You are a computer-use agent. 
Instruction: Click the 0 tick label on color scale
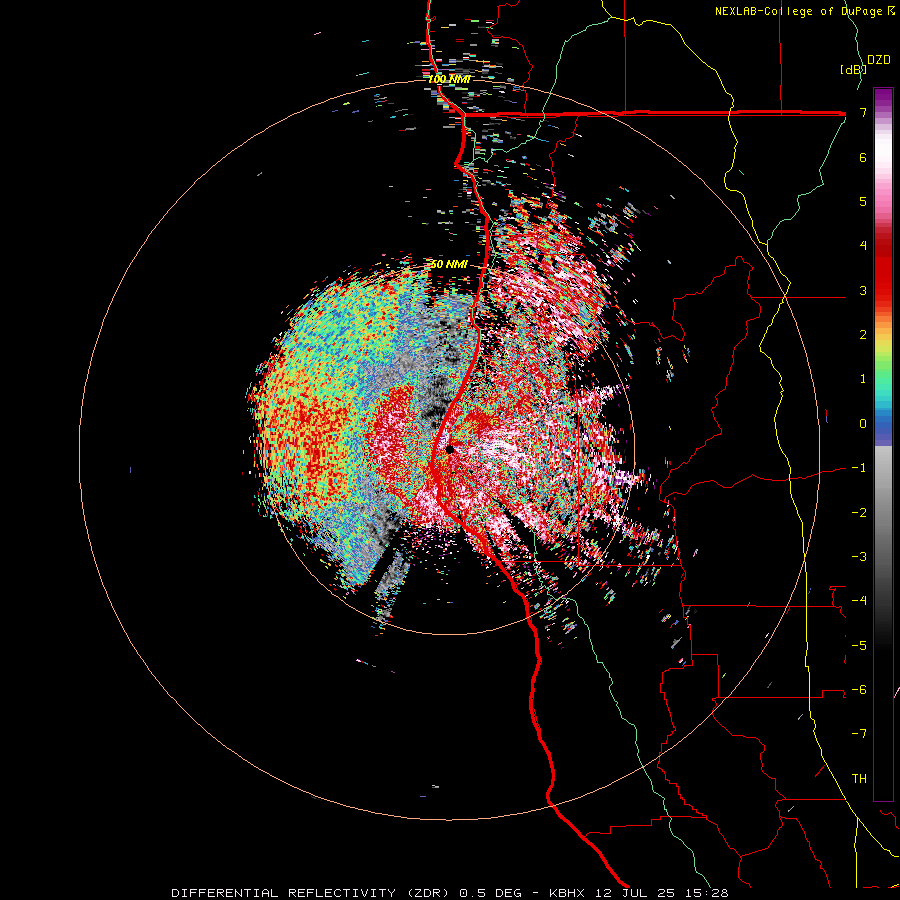pos(863,424)
